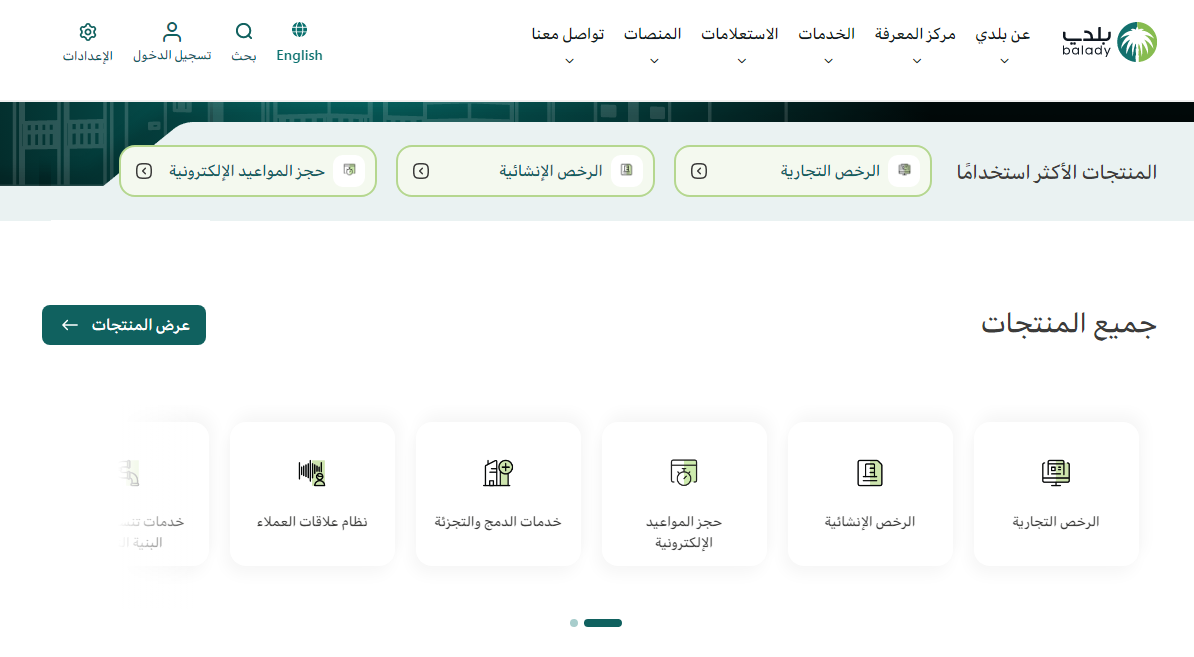Expand chevron under المنصات
Viewport: 1194px width, 657px height.
click(654, 61)
